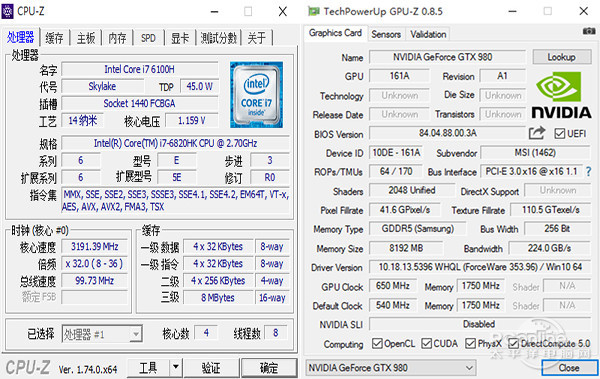Click the Pixel Fillrate value 41.6 GPixel/s
Viewport: 600px width, 379px height.
[x=405, y=210]
